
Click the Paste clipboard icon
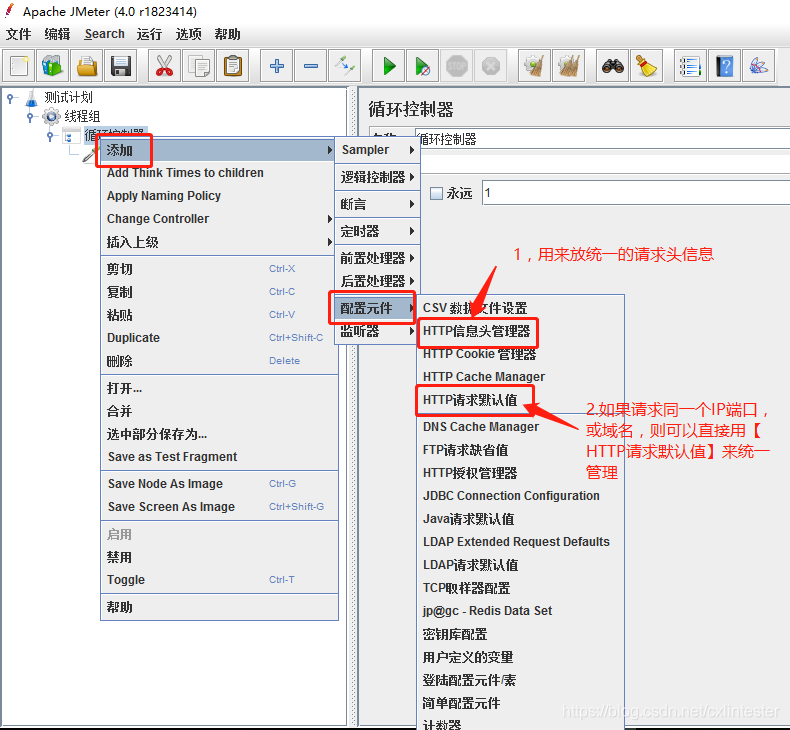click(232, 66)
